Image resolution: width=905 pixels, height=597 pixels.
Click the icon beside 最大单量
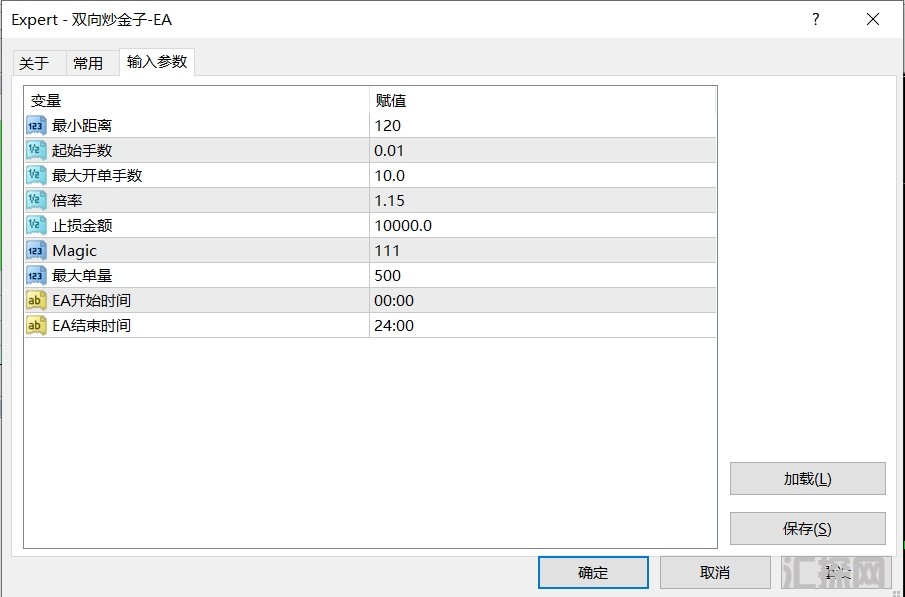click(x=36, y=275)
